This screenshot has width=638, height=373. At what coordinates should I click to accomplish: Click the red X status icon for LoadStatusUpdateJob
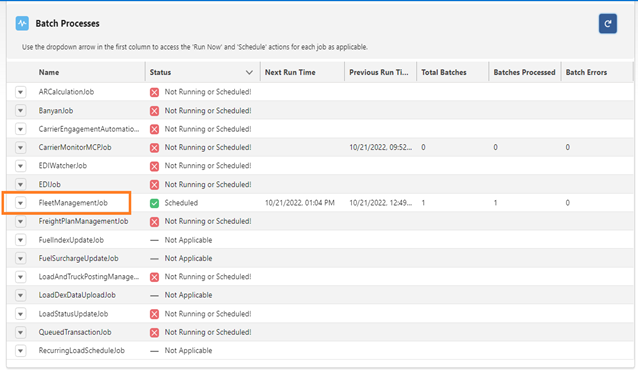pyautogui.click(x=154, y=314)
